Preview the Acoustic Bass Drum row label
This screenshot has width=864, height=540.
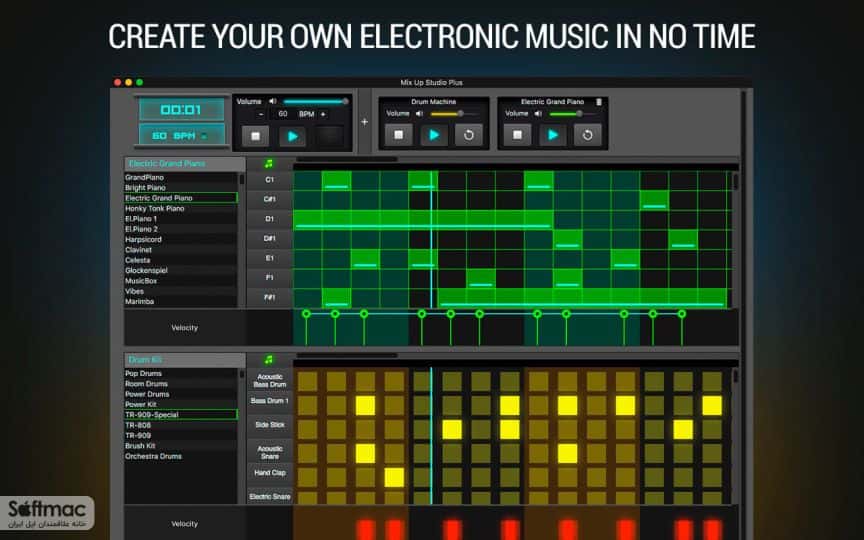(x=269, y=381)
